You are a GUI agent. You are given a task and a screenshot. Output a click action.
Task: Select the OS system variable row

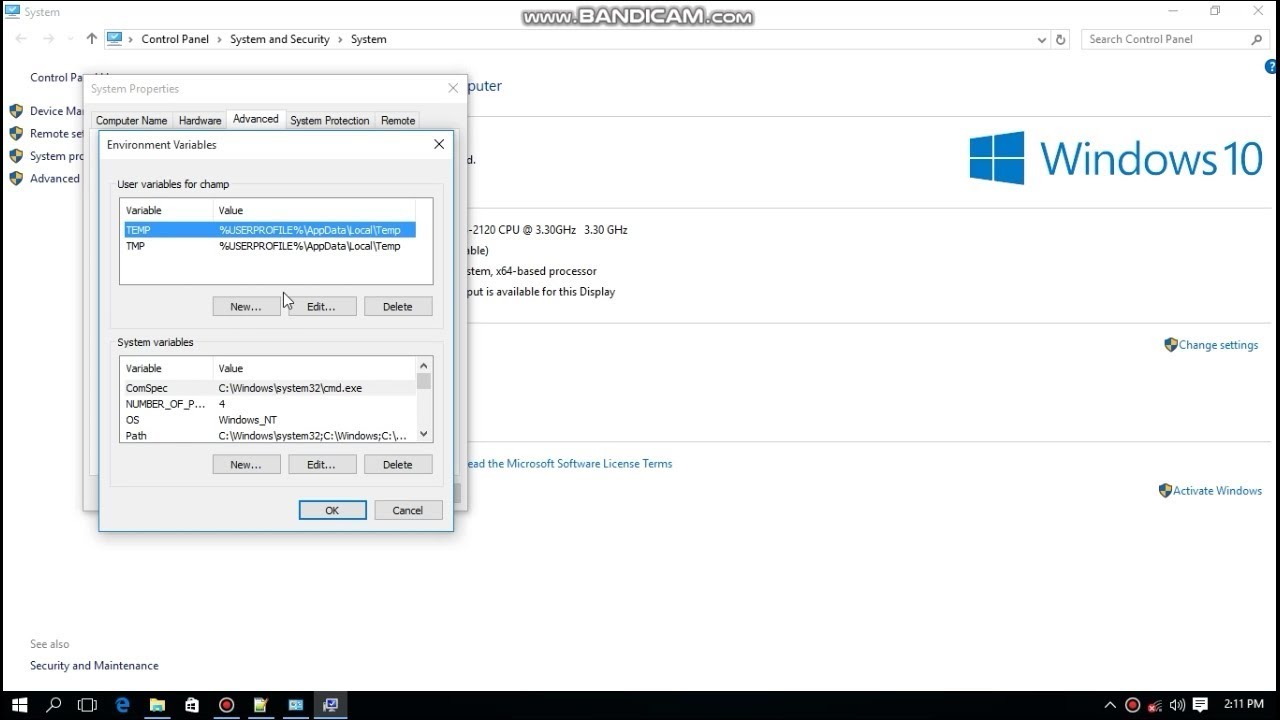coord(269,420)
